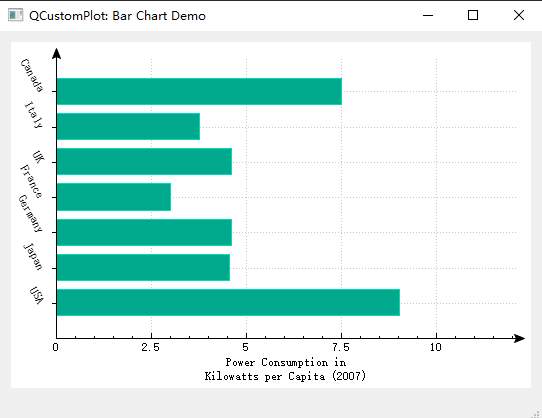Screen dimensions: 542x418
Task: Click the 7.5 tick label on x-axis
Action: click(x=341, y=347)
